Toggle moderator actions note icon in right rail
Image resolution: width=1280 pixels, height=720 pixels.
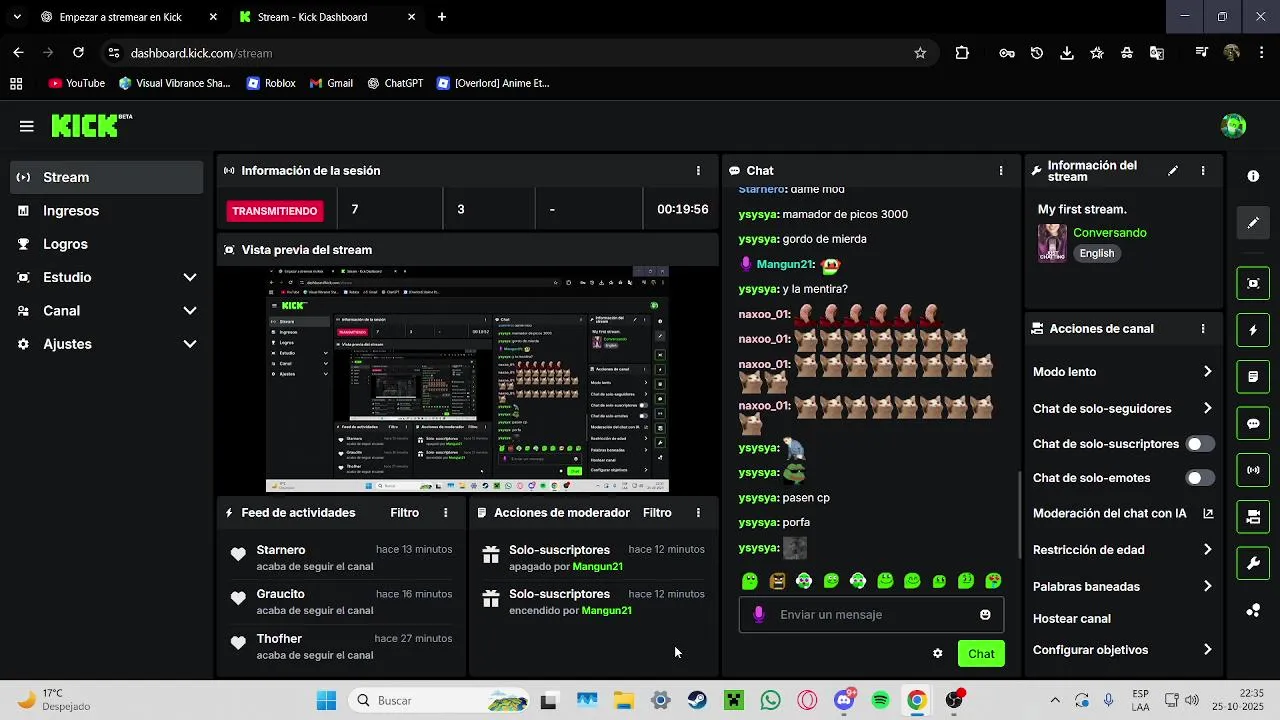[1253, 377]
